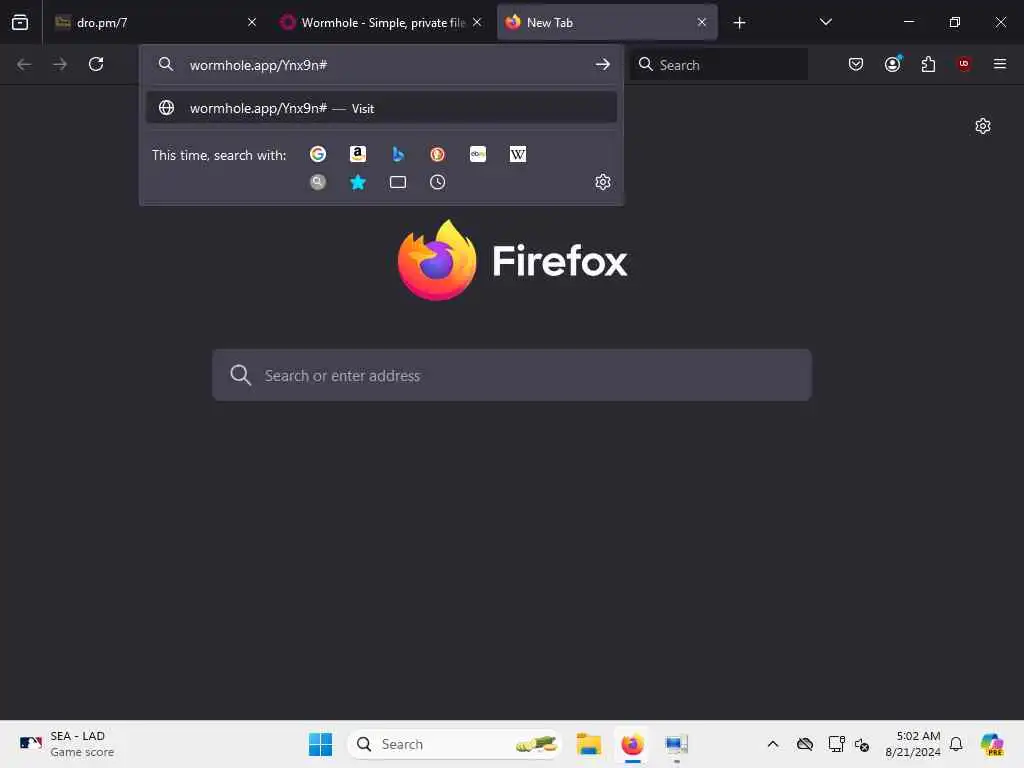Screen dimensions: 1024x768
Task: Close the Wormhole tab
Action: pyautogui.click(x=477, y=22)
